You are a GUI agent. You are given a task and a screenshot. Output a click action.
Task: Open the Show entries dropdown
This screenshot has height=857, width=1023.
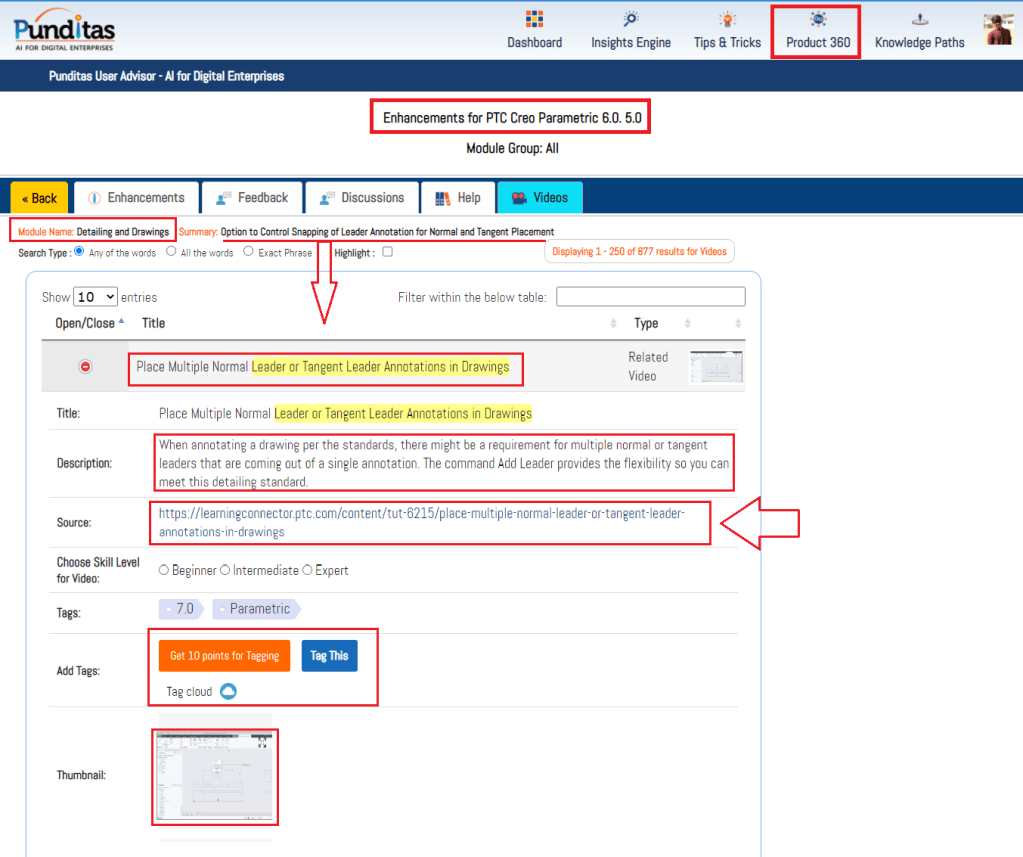point(96,297)
